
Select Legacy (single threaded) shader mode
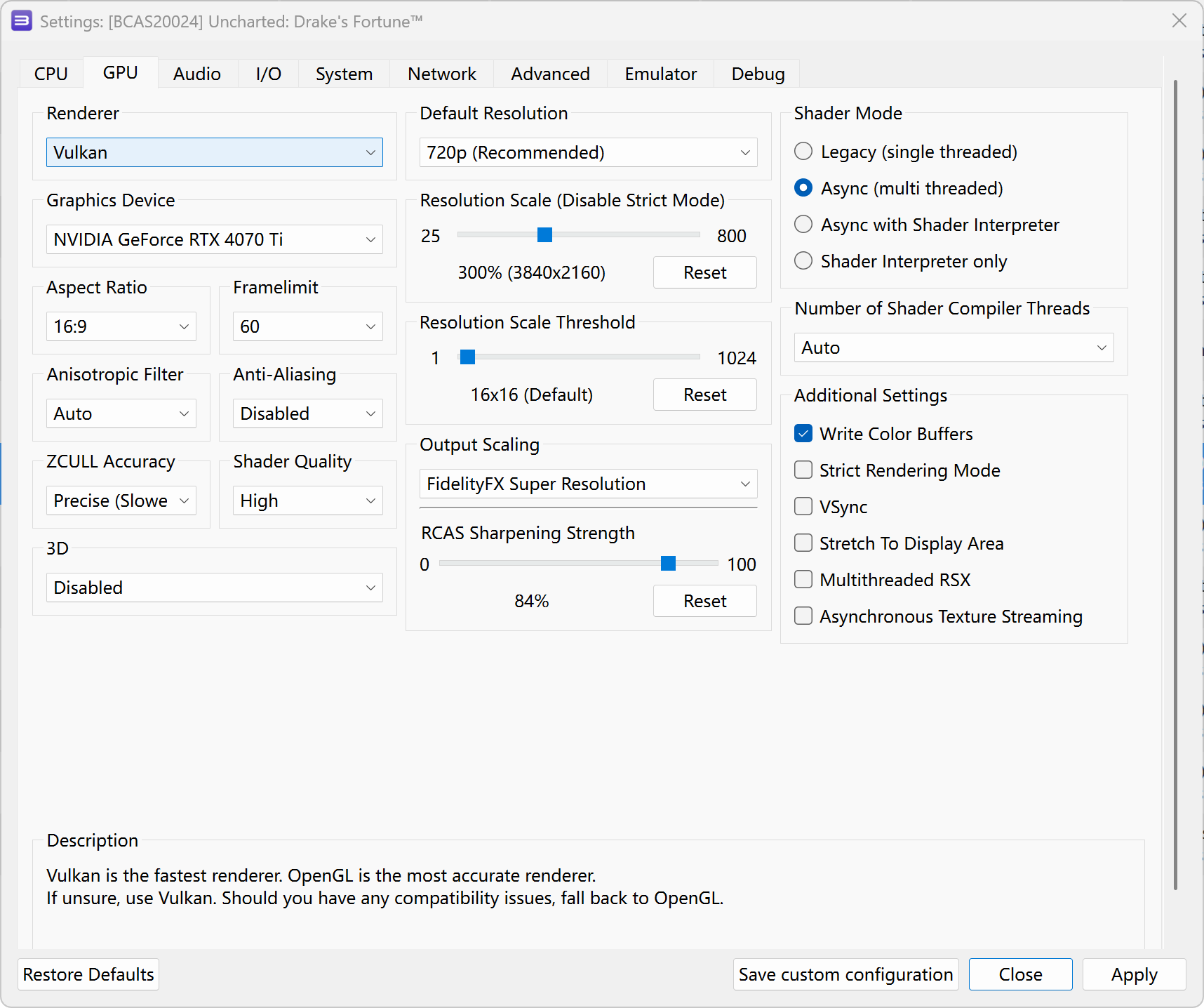tap(906, 152)
